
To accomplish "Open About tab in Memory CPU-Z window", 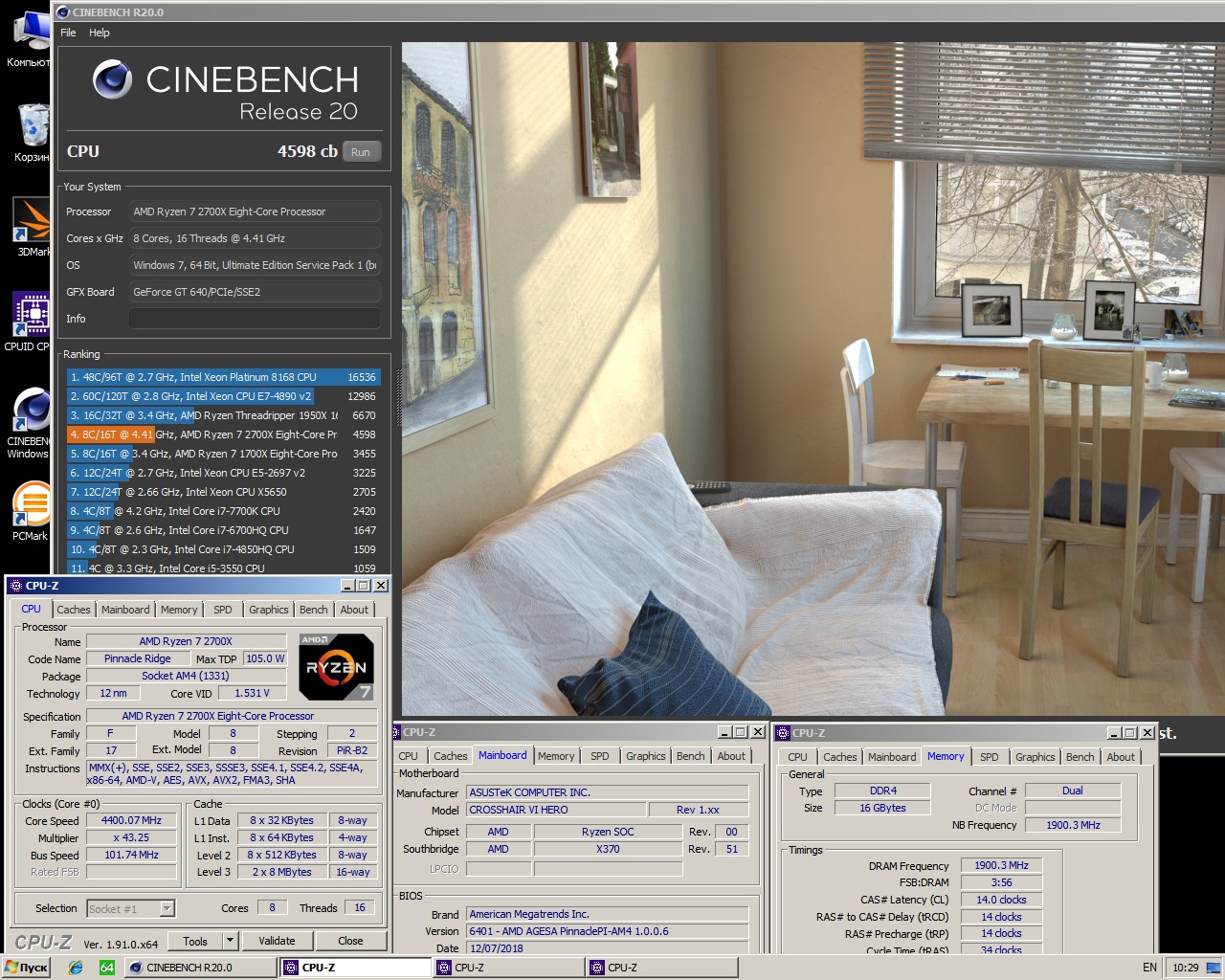I will 1121,757.
